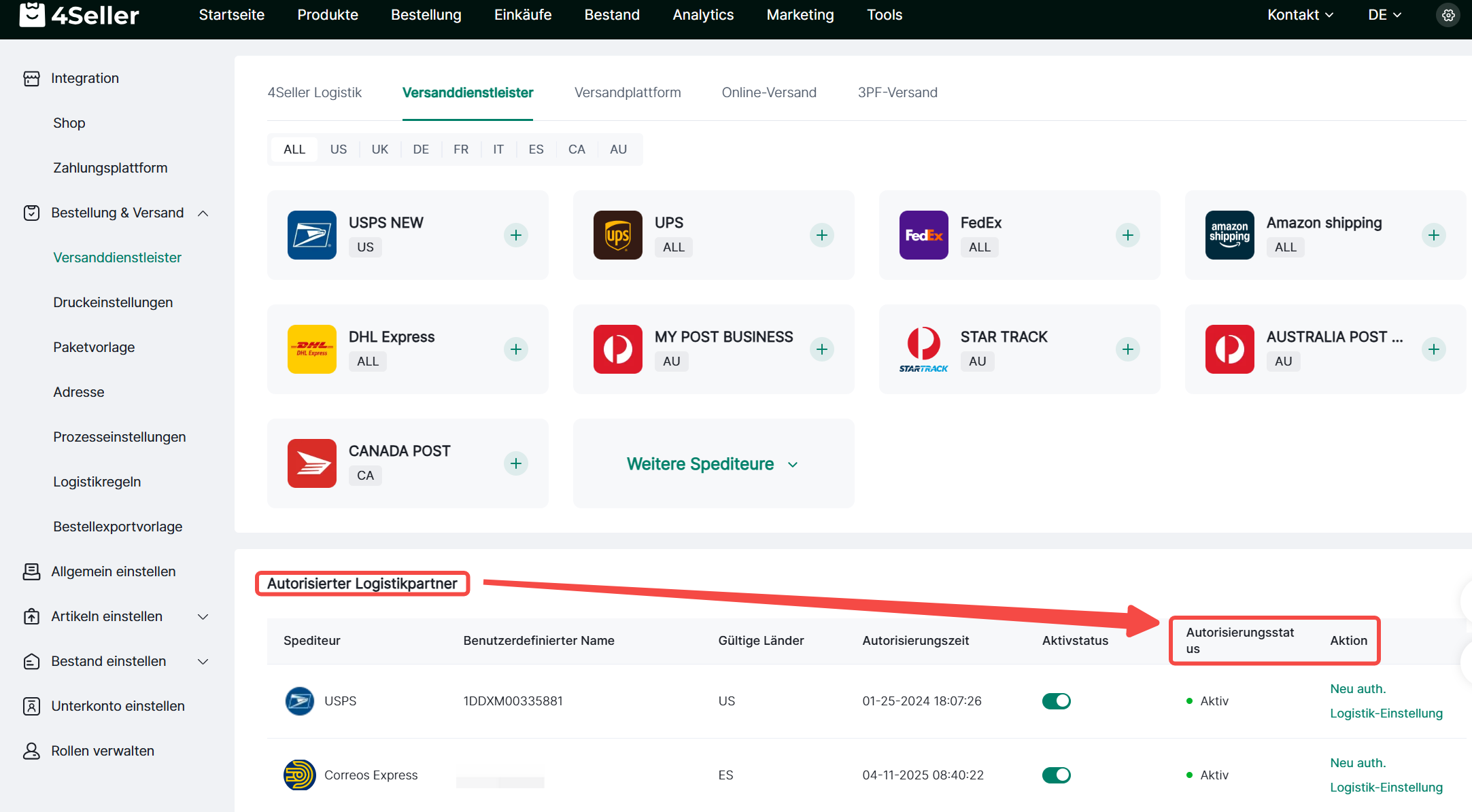Select the DE country filter tab

420,149
